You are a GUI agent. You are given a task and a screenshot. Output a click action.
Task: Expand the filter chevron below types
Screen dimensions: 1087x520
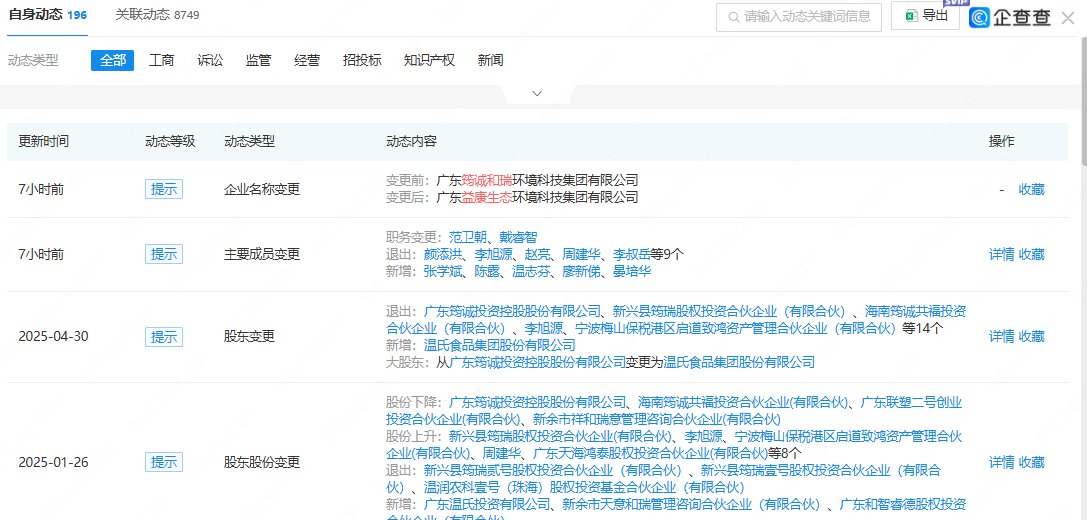coord(537,94)
